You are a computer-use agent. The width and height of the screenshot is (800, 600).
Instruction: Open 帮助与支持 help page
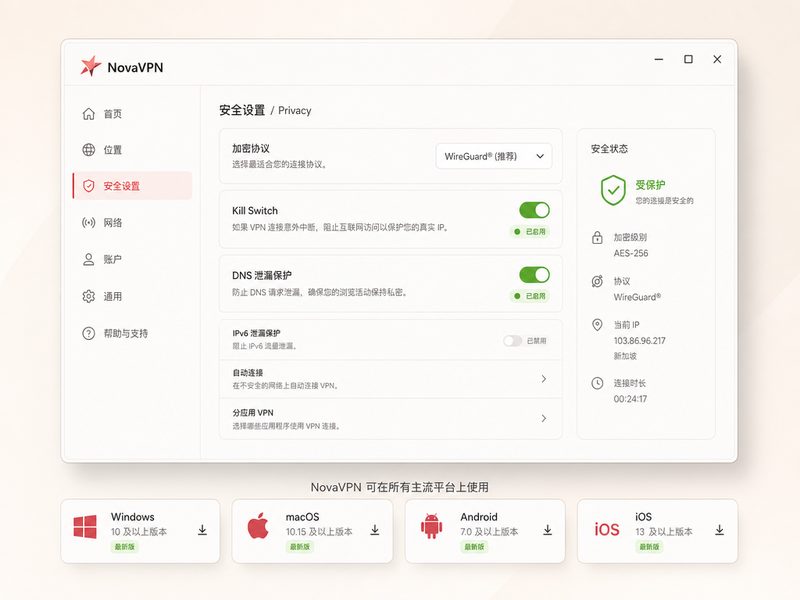pyautogui.click(x=133, y=333)
